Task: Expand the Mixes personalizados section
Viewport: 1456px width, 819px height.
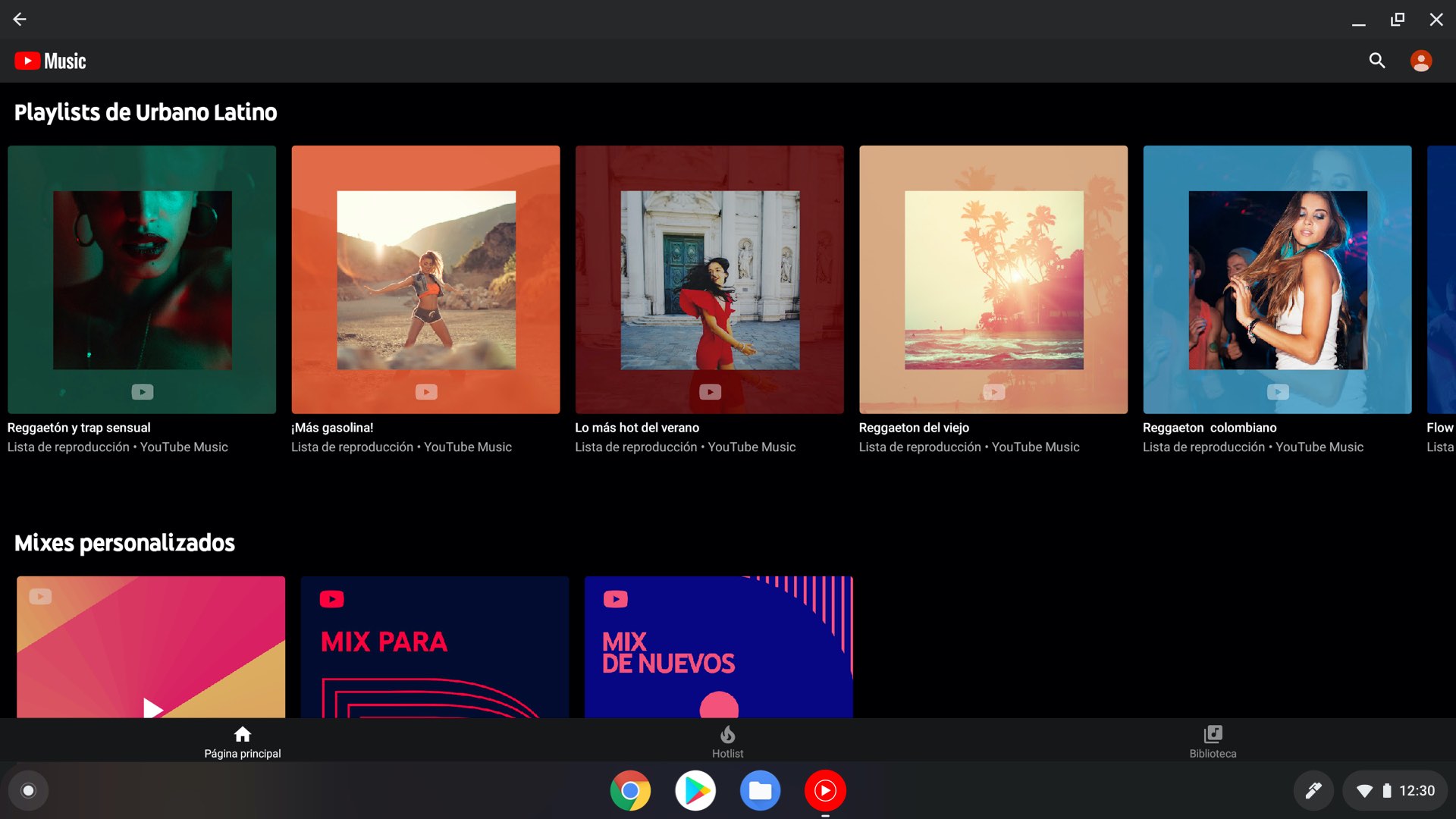Action: coord(124,541)
